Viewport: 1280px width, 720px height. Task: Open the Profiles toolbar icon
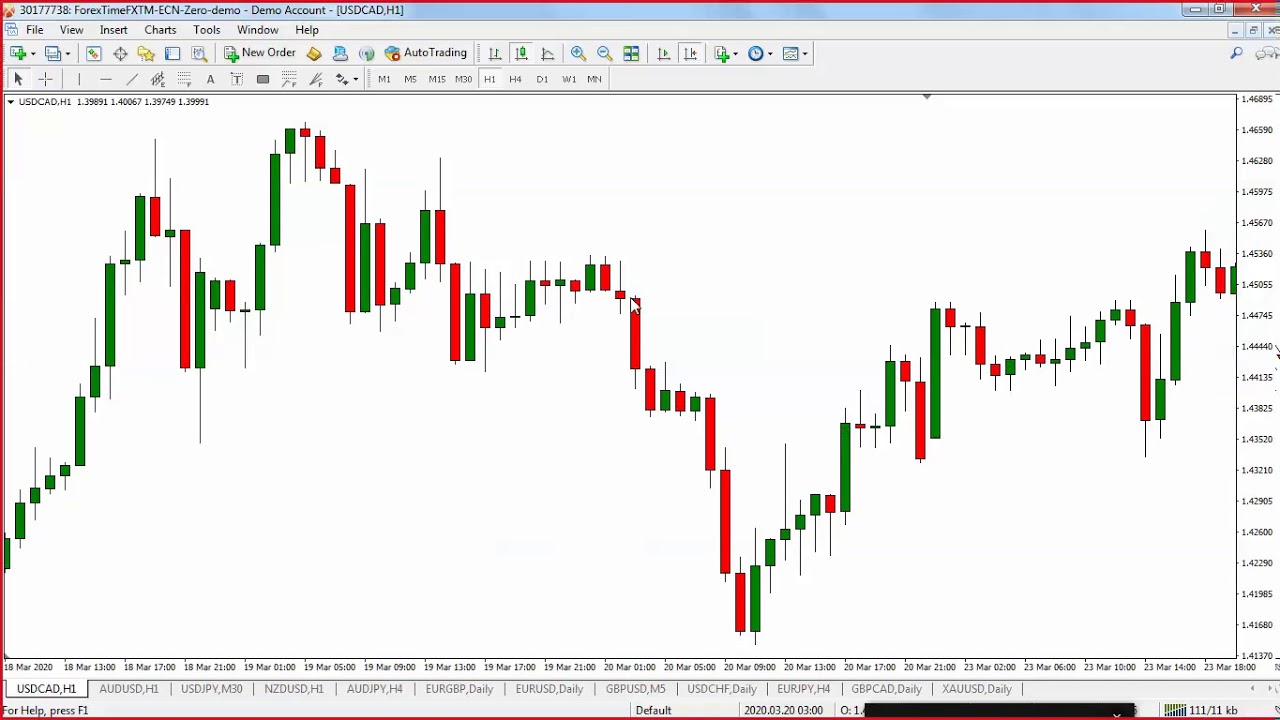52,53
